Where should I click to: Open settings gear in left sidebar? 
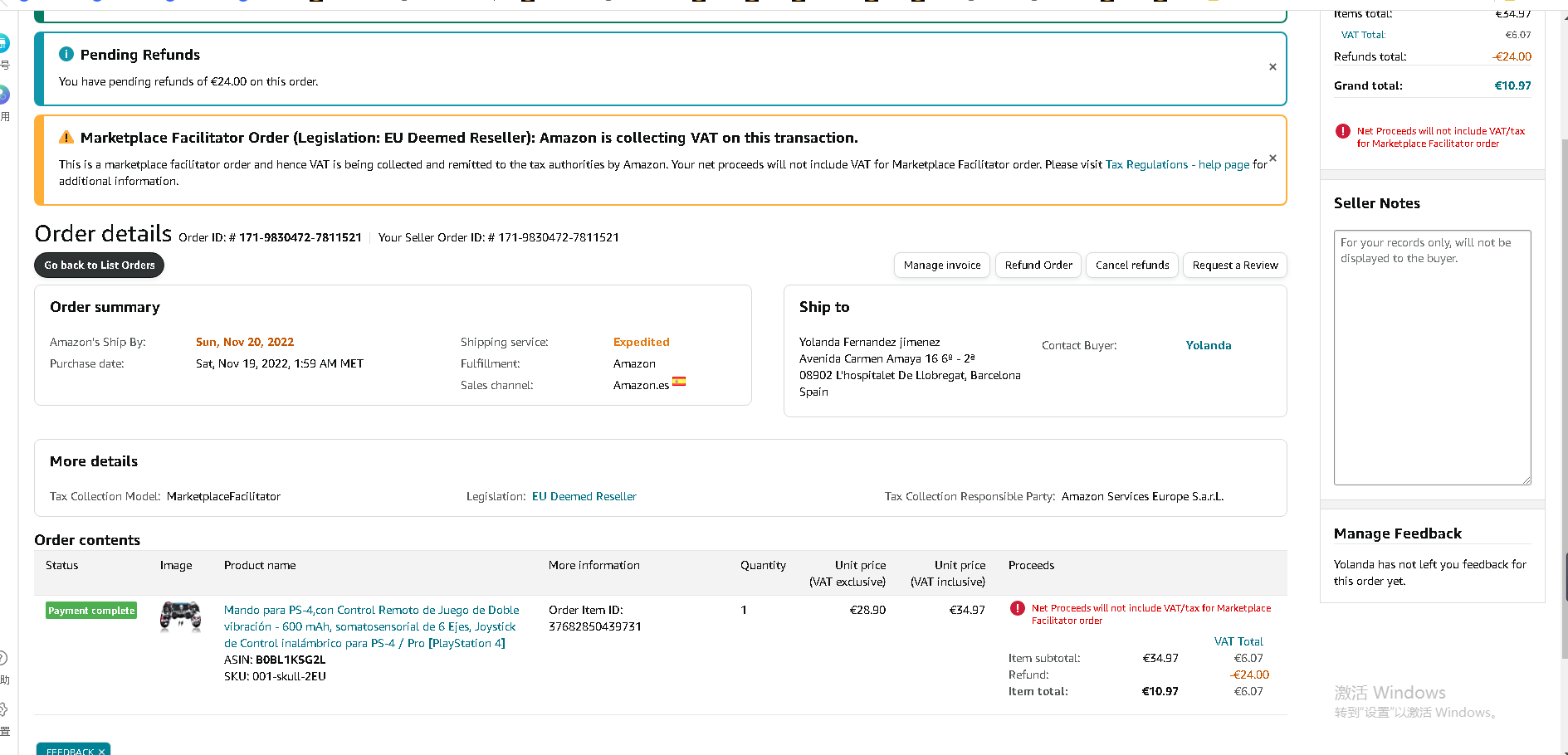point(3,709)
